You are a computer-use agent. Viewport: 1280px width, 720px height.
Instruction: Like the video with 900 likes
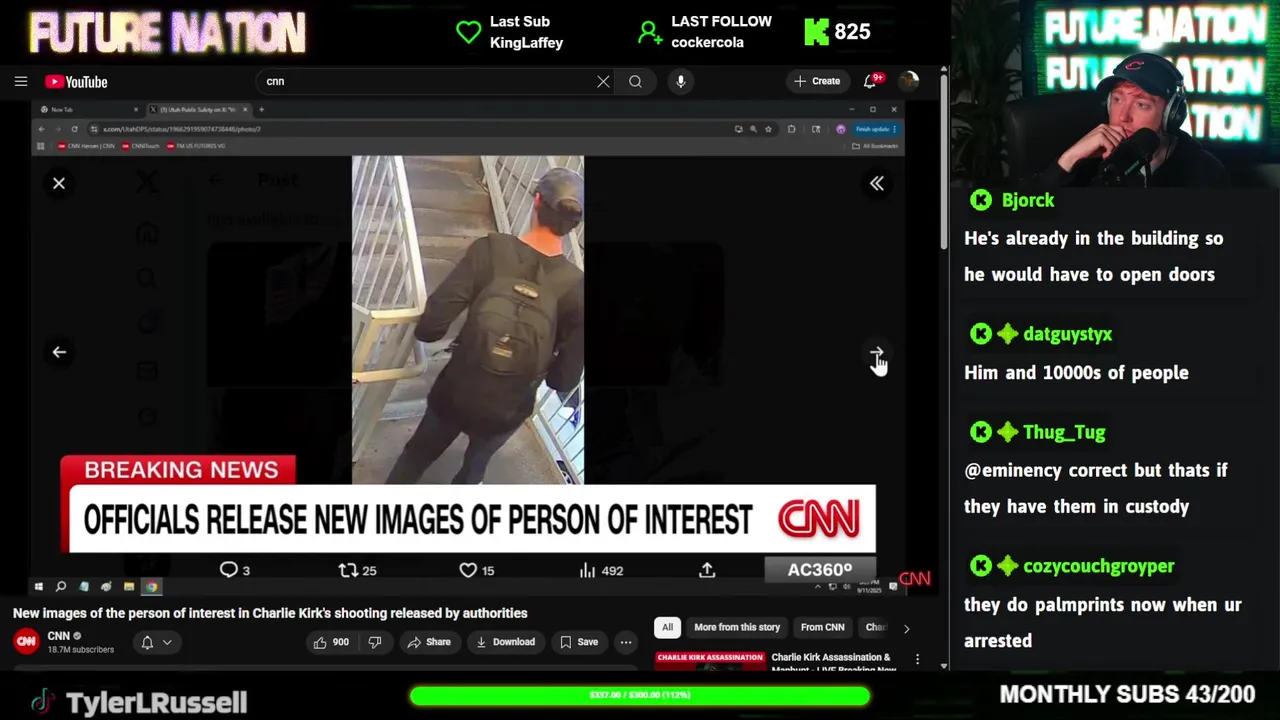tap(331, 642)
